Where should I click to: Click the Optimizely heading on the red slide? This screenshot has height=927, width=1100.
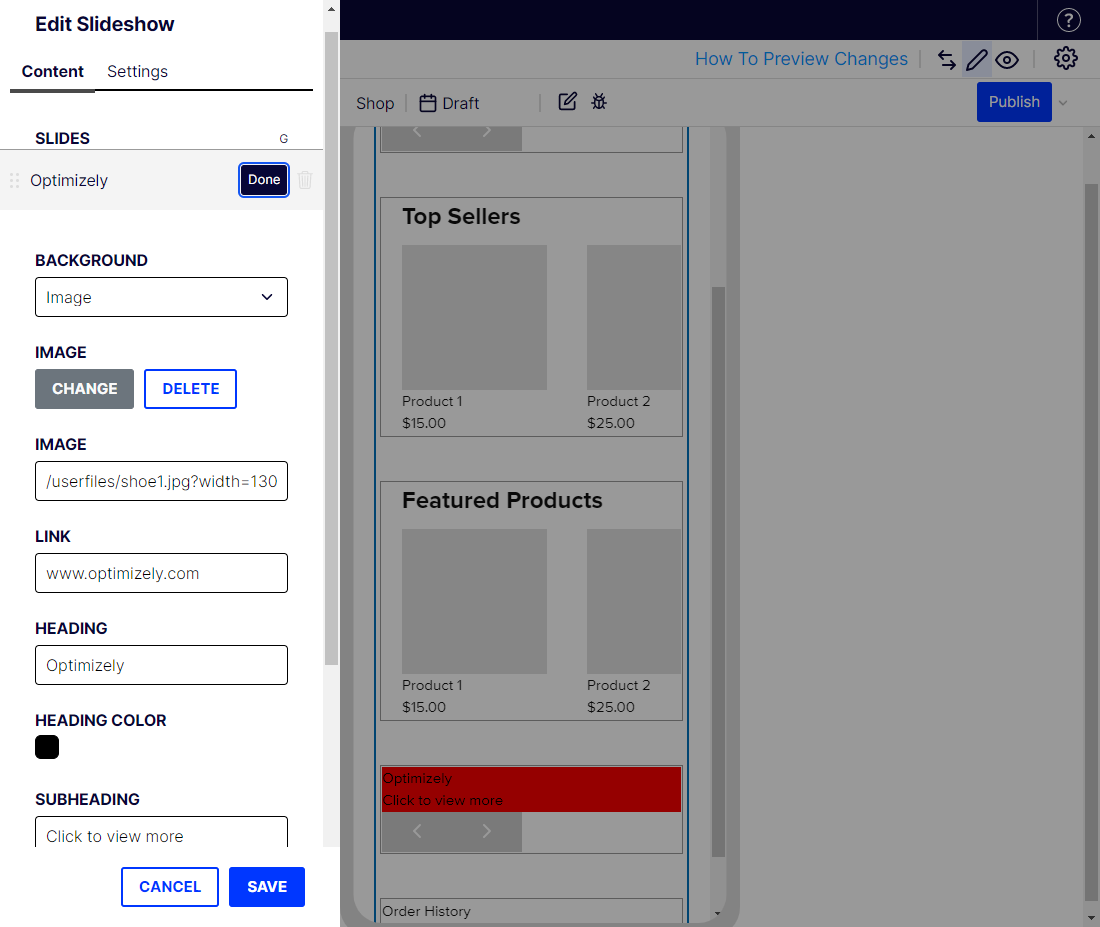[417, 778]
